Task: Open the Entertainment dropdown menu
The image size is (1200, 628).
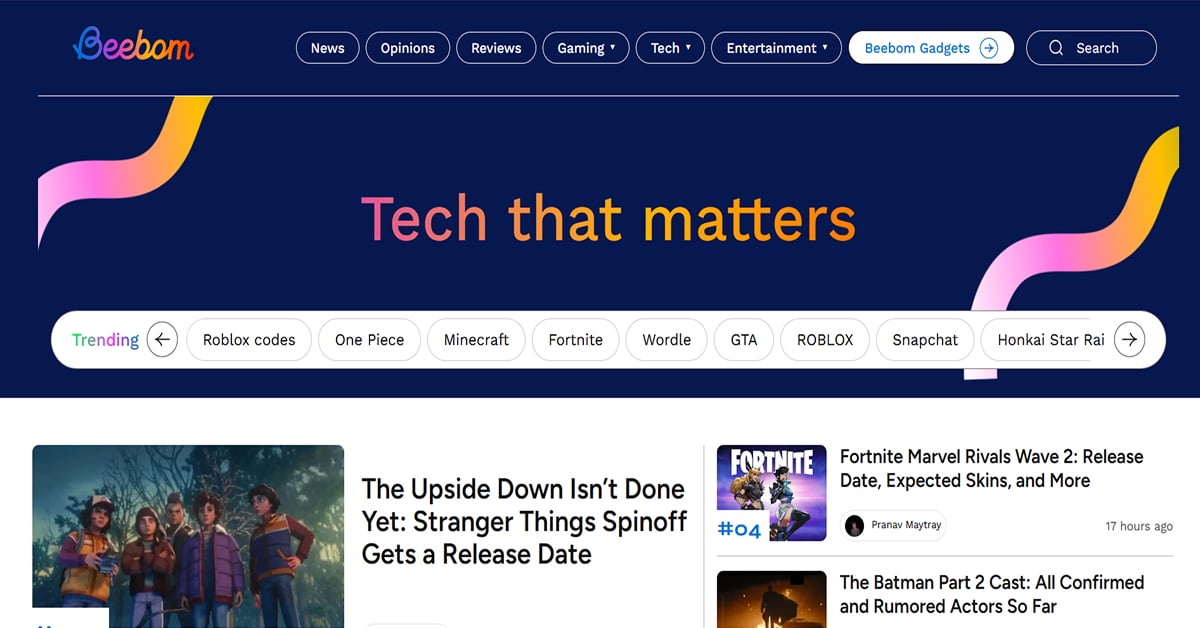Action: tap(776, 48)
